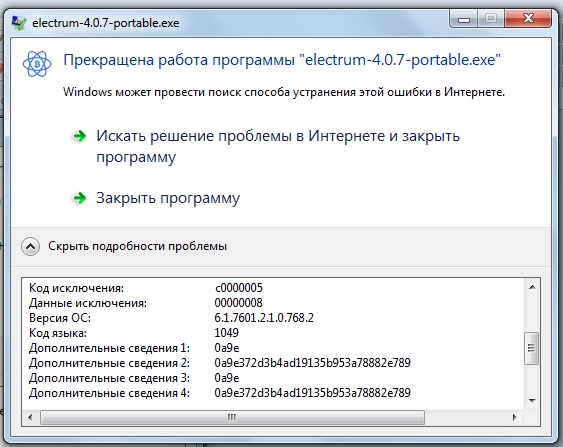Viewport: 563px width, 447px height.
Task: Click the vertical scrollbar up arrow
Action: (x=532, y=287)
